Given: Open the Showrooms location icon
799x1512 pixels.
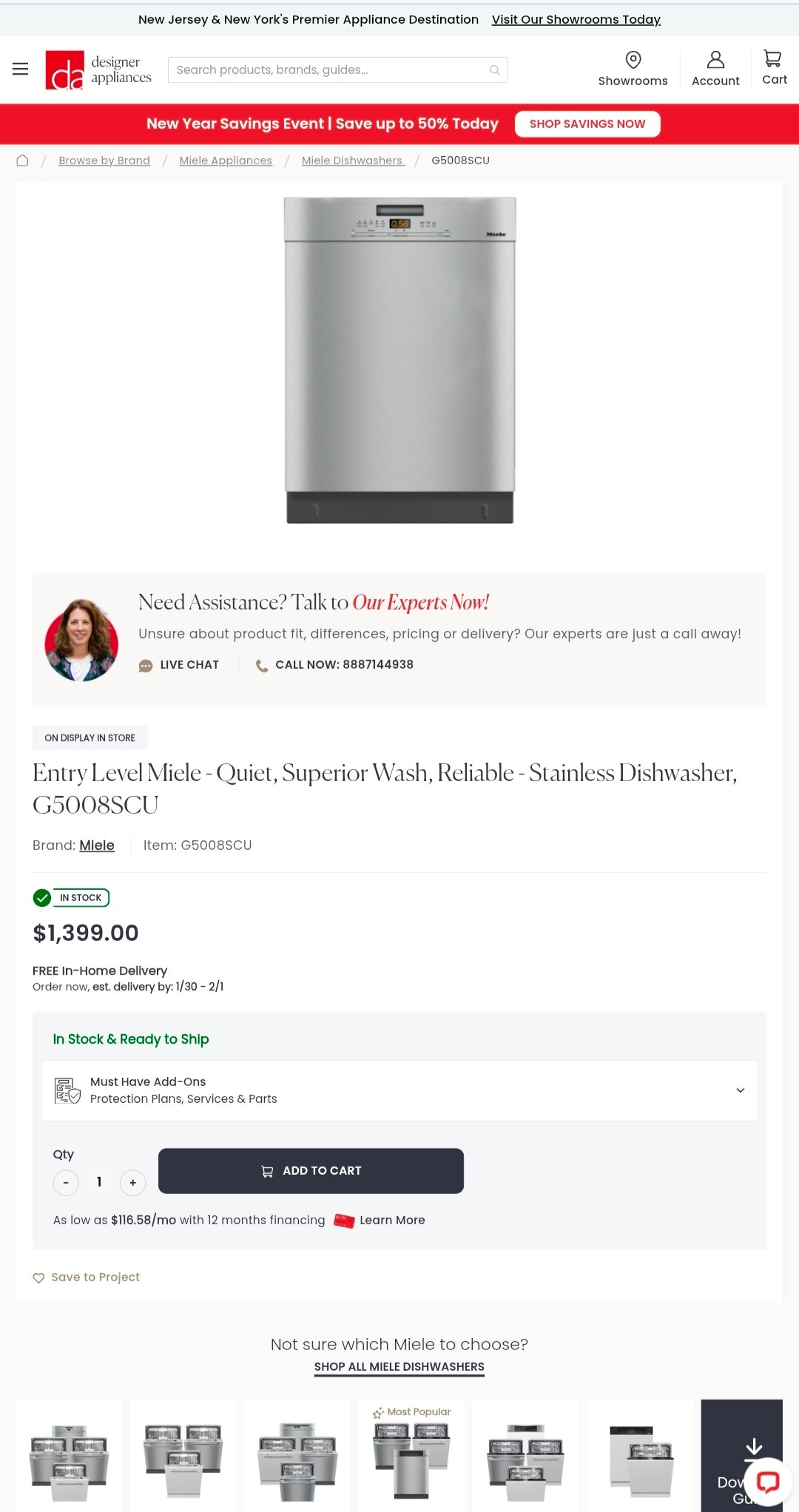Looking at the screenshot, I should (x=633, y=60).
